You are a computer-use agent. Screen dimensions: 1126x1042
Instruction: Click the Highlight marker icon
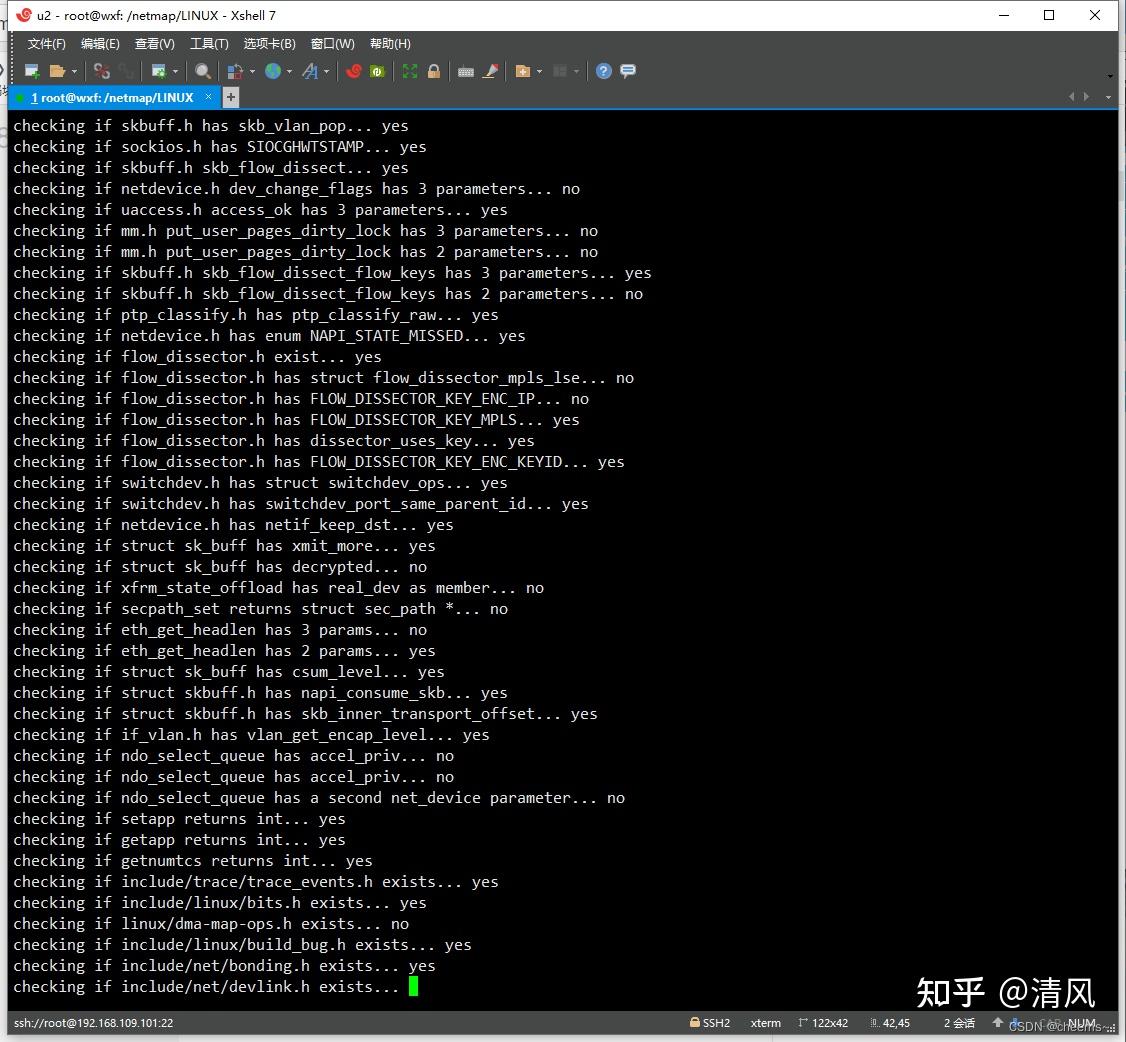[x=490, y=70]
